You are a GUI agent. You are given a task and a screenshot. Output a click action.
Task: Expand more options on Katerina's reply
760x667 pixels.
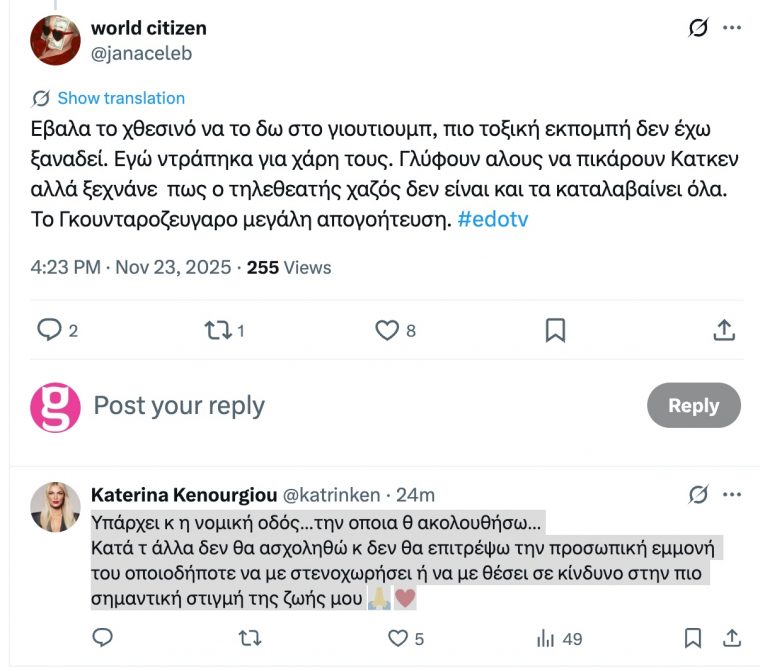pyautogui.click(x=733, y=494)
